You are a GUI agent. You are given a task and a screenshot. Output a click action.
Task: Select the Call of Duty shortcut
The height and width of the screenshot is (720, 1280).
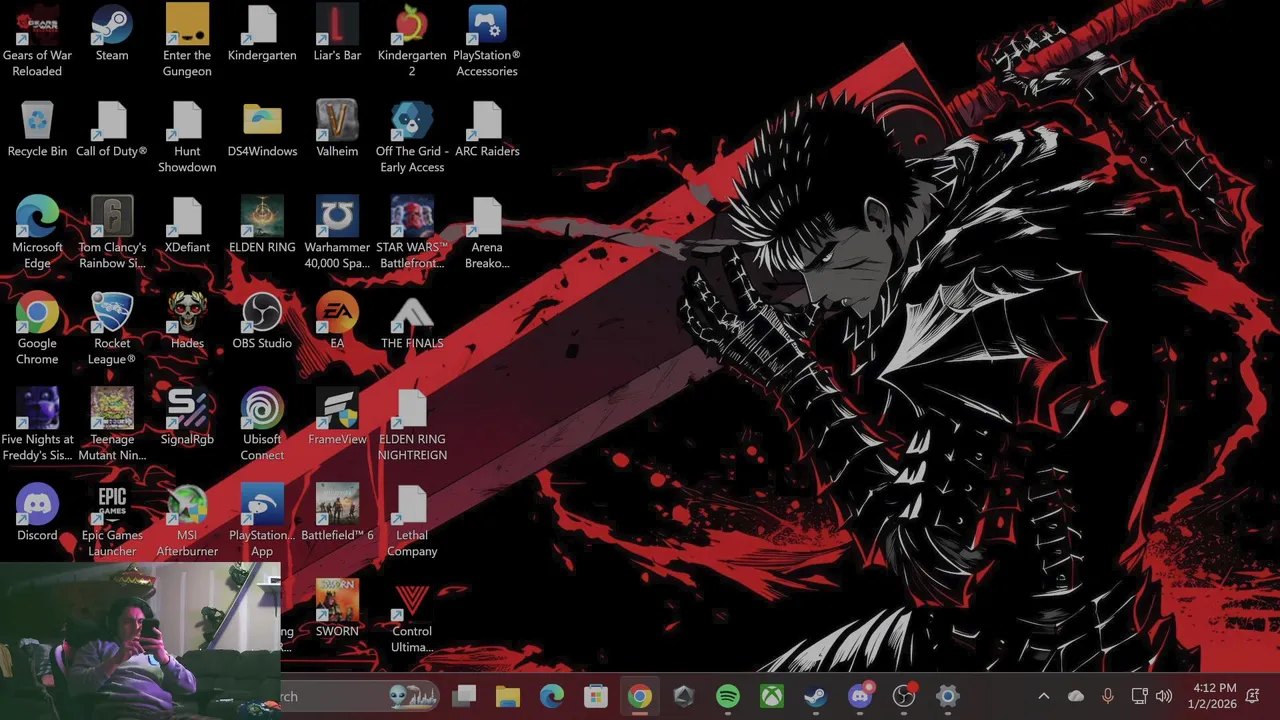click(112, 130)
